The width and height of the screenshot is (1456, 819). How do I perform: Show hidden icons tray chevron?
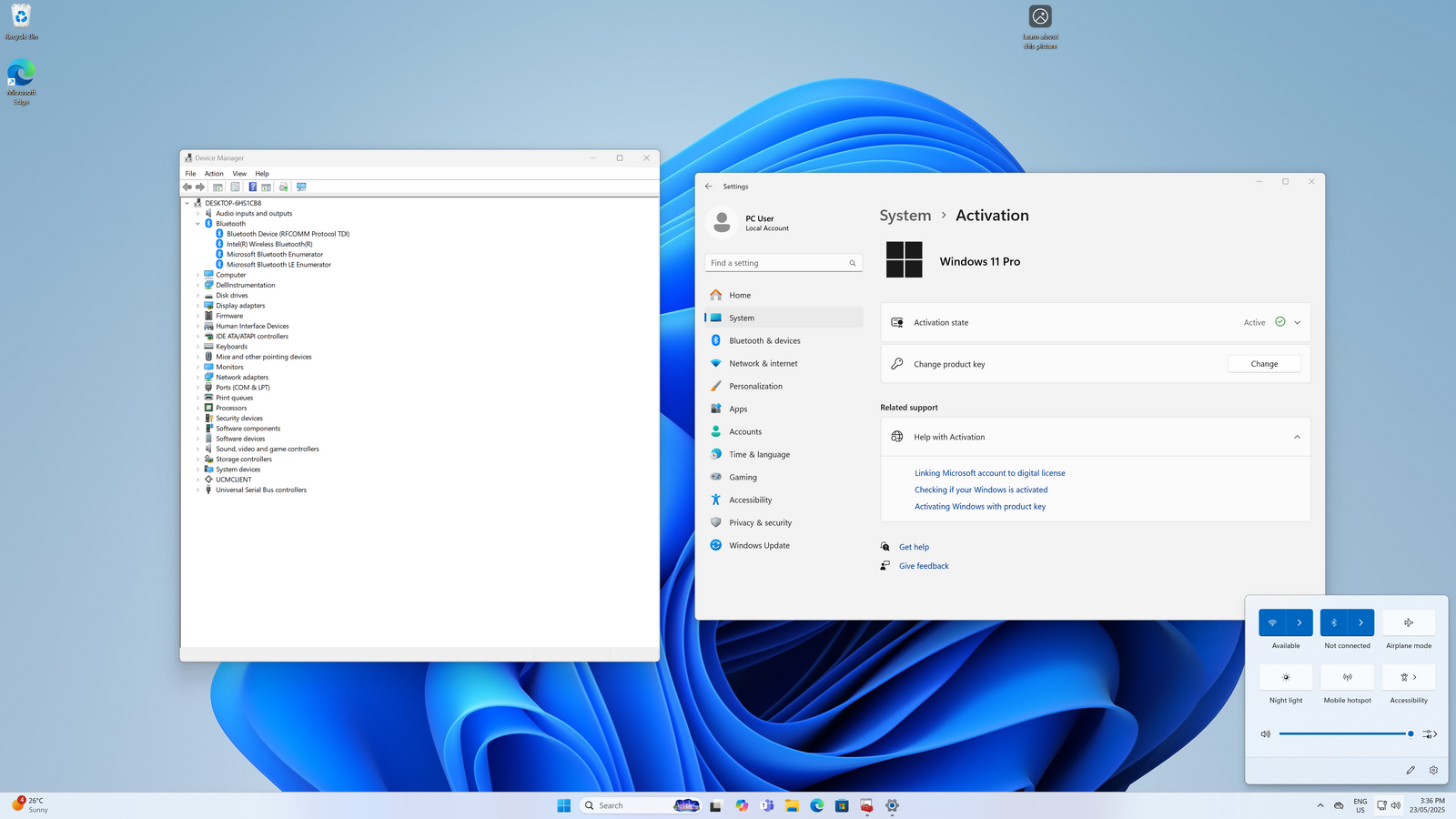click(1320, 805)
